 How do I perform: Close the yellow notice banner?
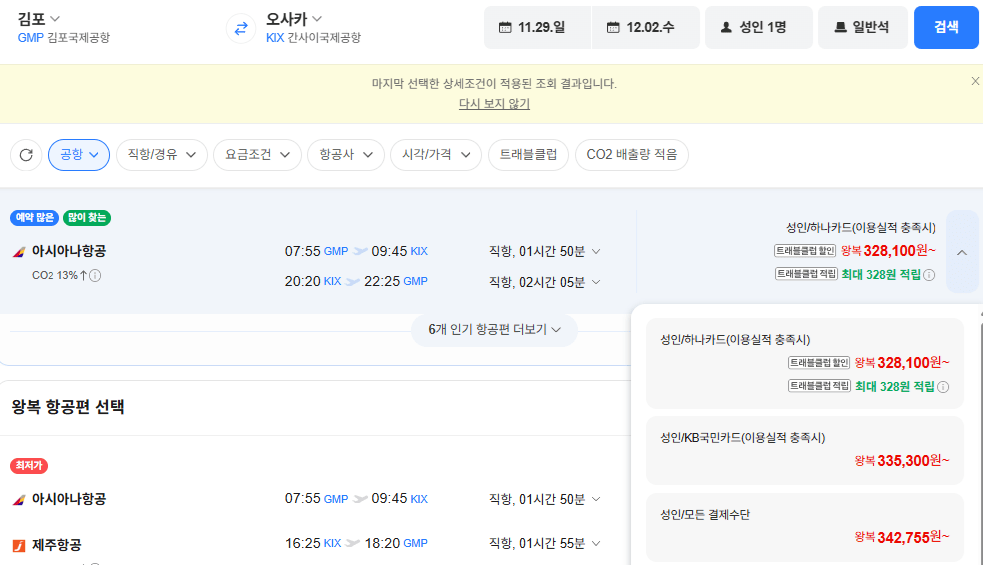tap(975, 81)
